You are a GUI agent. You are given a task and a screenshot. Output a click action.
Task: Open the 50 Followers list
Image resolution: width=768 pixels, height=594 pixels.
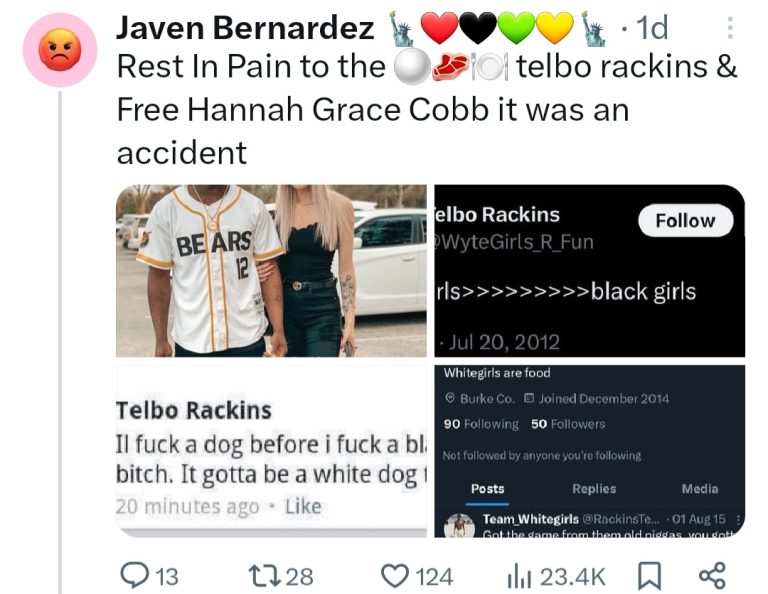click(x=568, y=424)
